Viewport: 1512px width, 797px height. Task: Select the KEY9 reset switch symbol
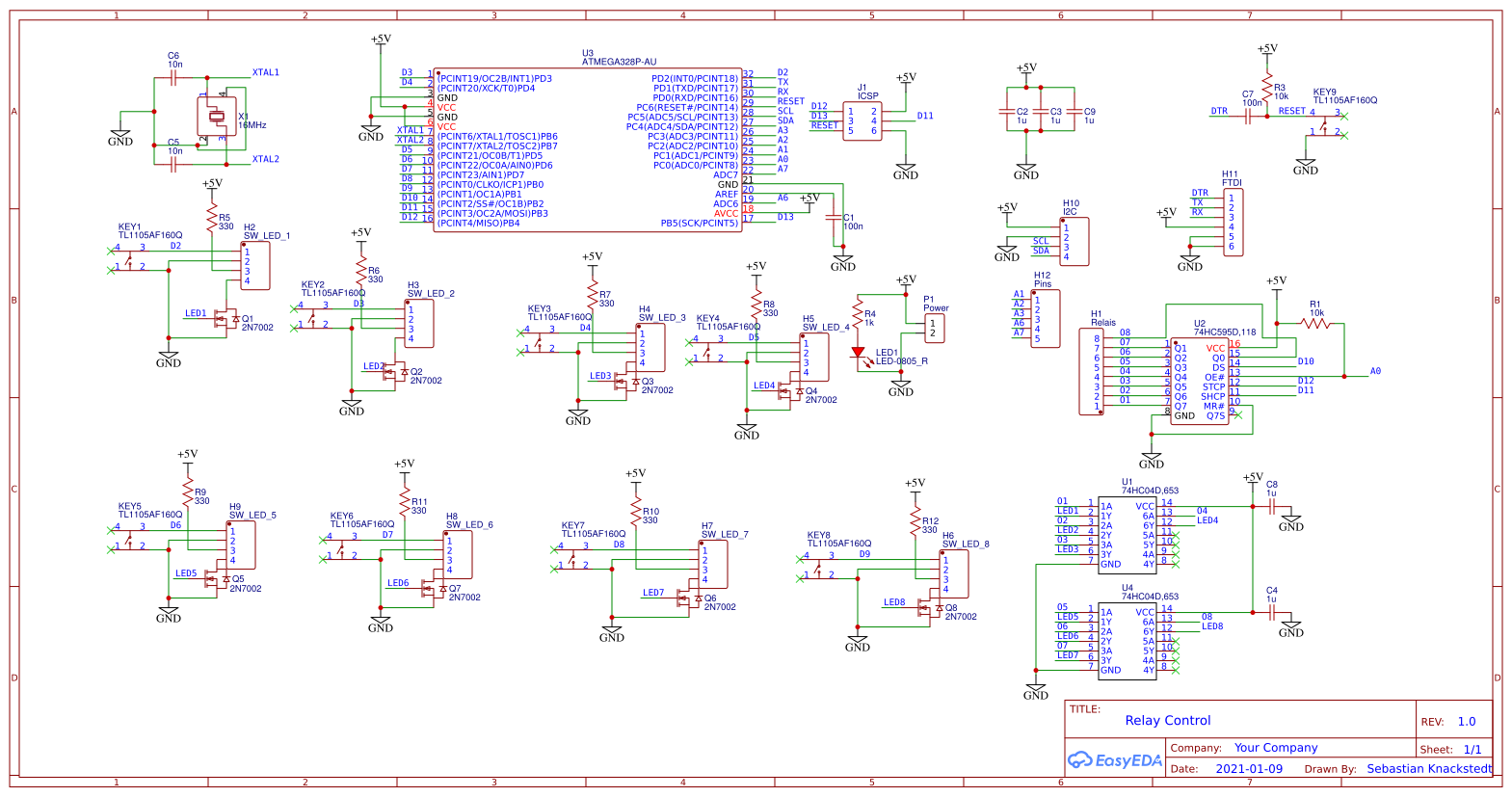[x=1326, y=122]
